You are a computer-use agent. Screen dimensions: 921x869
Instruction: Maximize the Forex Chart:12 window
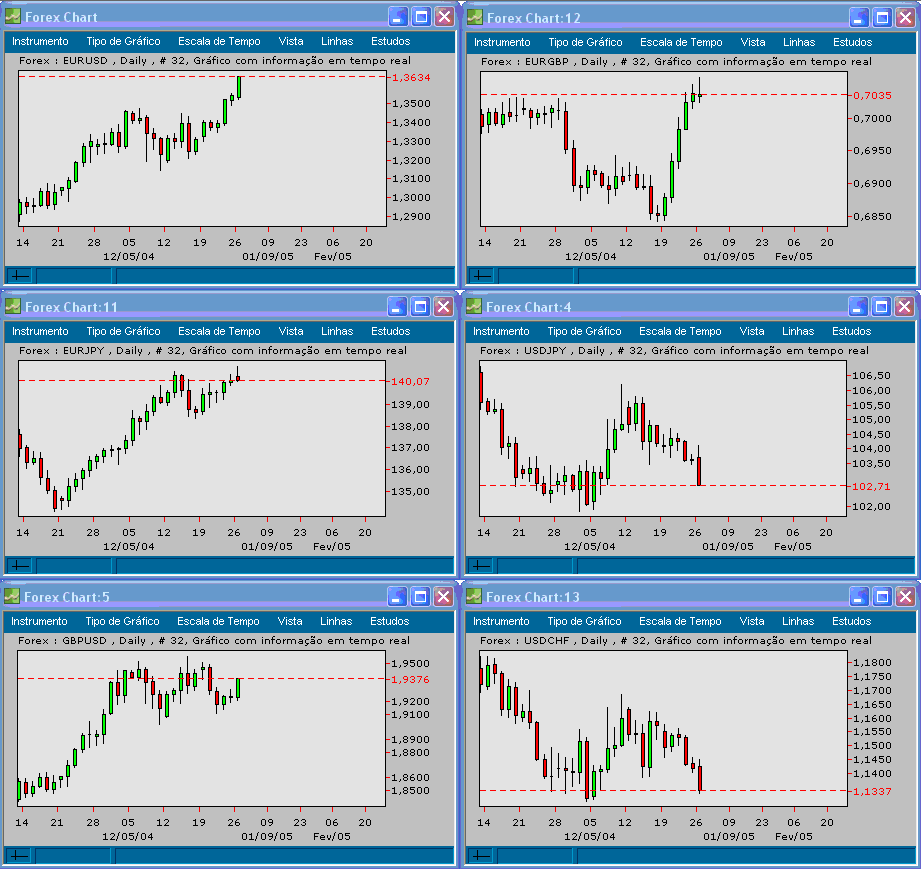(881, 17)
